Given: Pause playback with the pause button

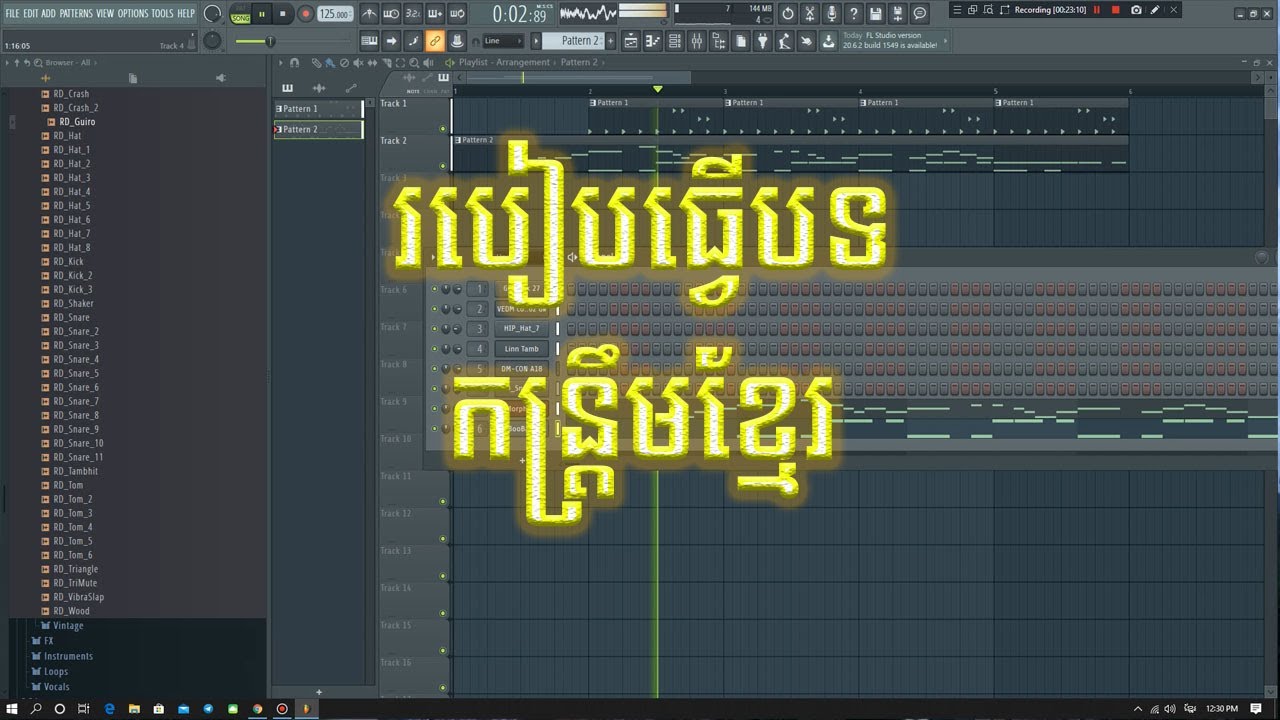Looking at the screenshot, I should 262,14.
